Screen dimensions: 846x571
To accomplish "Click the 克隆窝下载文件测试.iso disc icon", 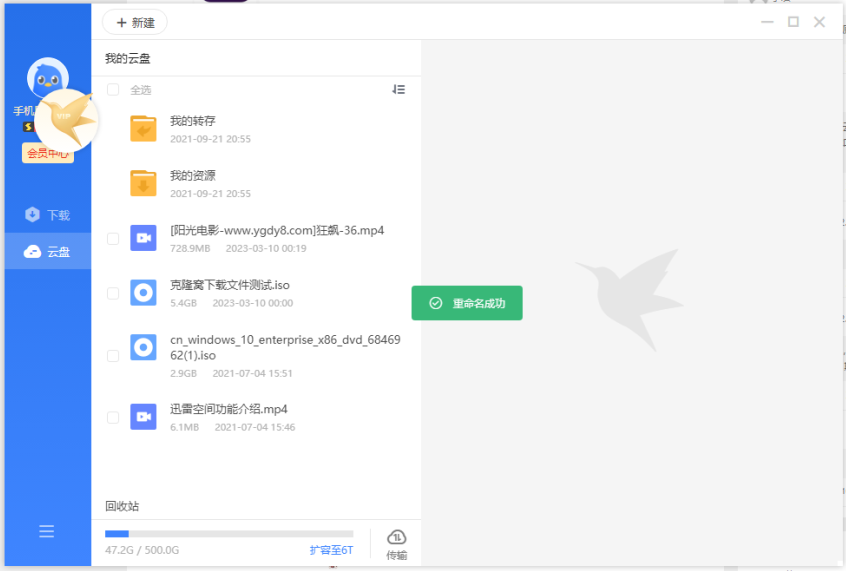I will point(143,293).
